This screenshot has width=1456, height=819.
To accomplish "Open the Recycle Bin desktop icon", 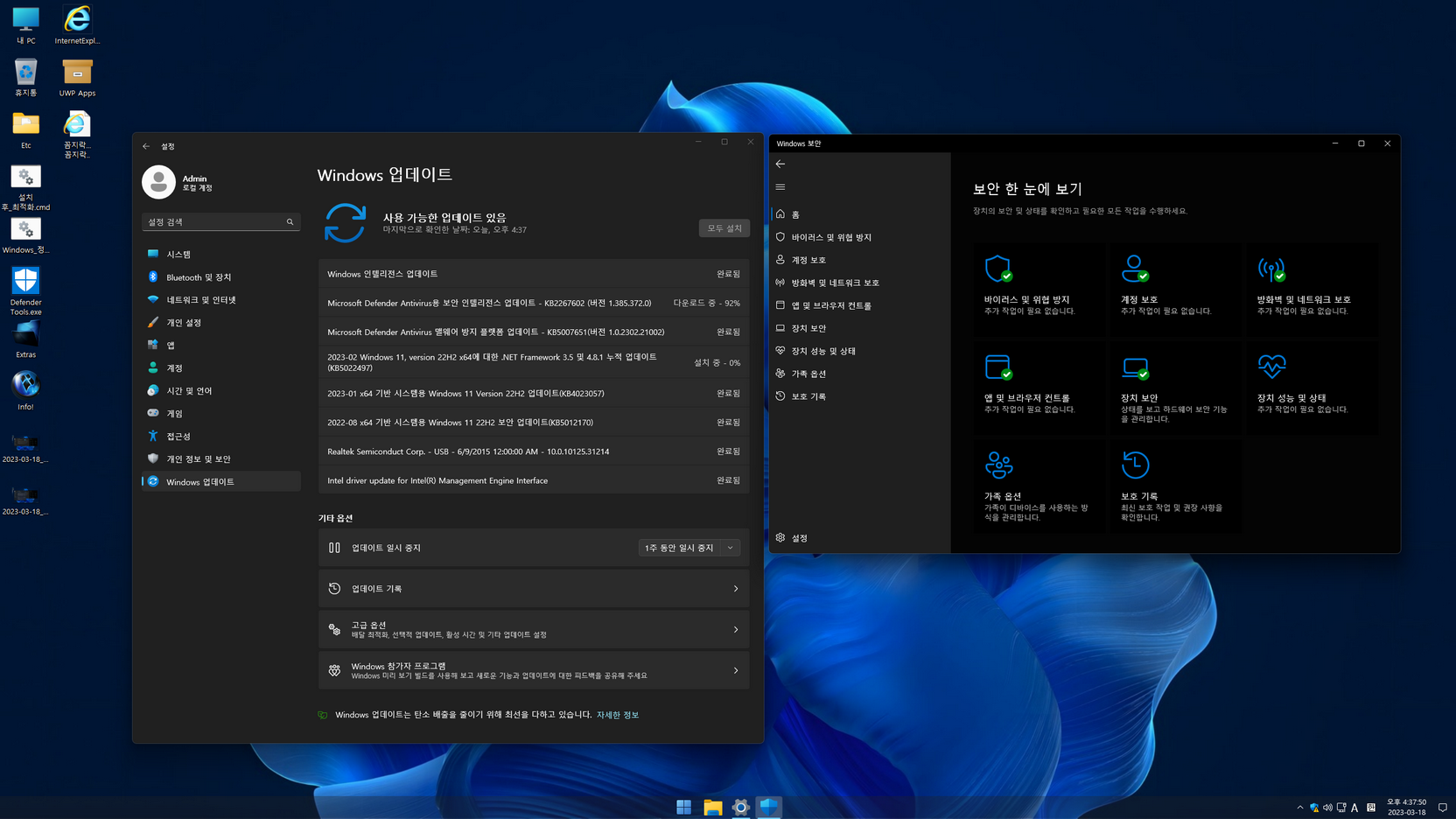I will click(25, 77).
